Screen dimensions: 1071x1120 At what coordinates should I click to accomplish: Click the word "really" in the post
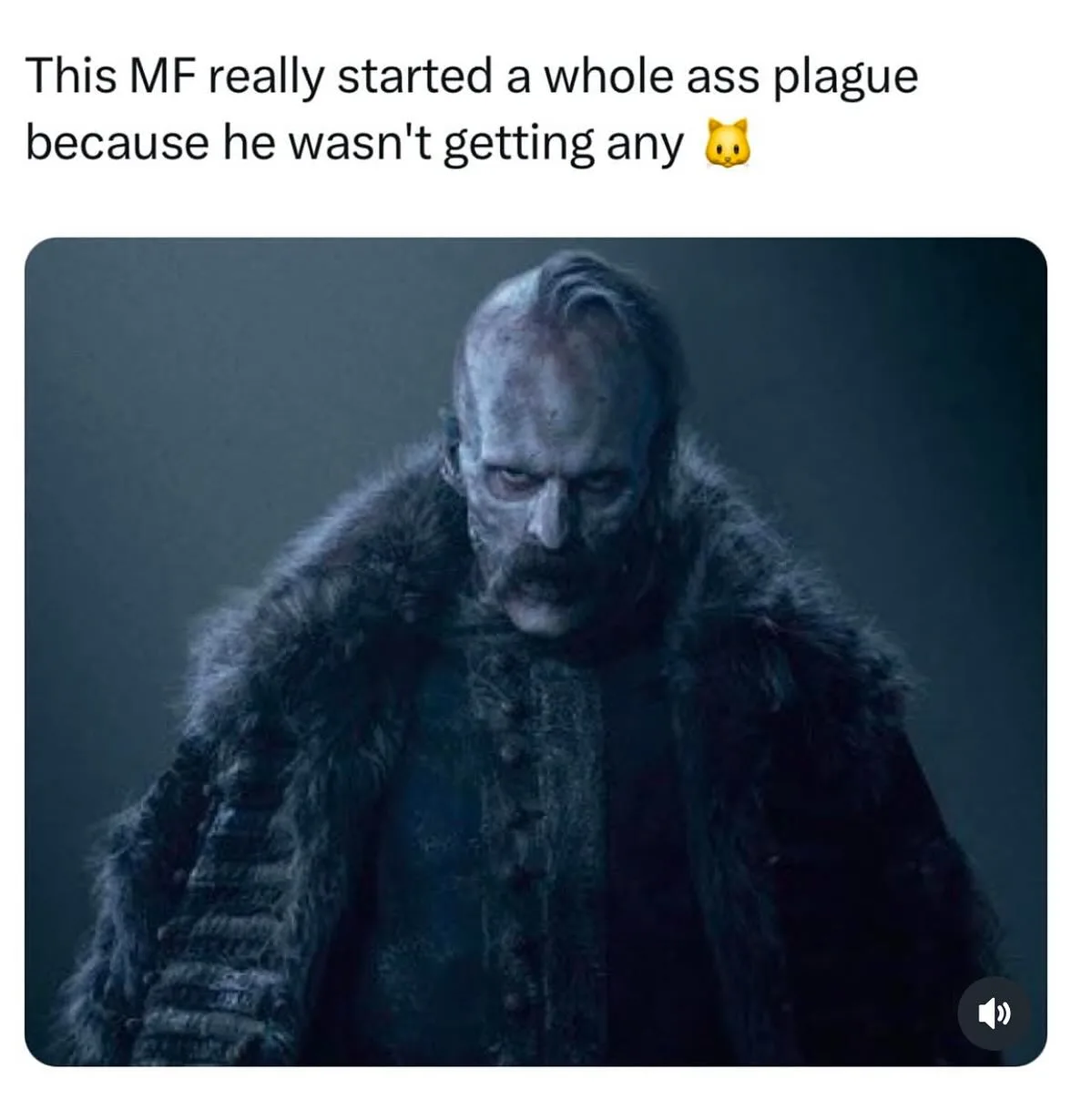268,79
